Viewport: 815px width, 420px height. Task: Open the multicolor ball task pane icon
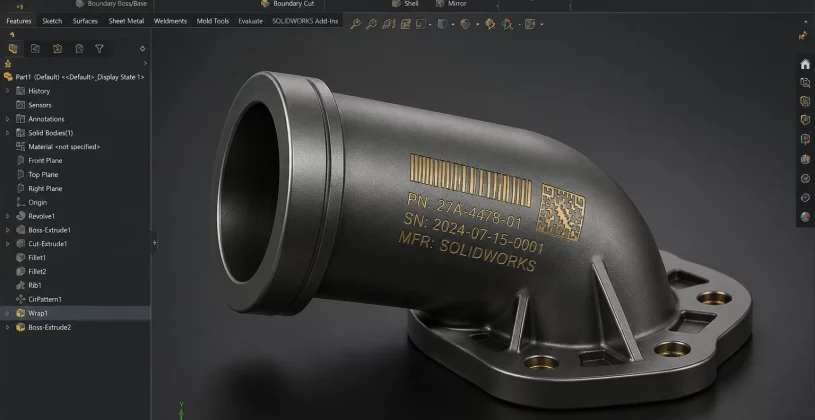[x=805, y=217]
